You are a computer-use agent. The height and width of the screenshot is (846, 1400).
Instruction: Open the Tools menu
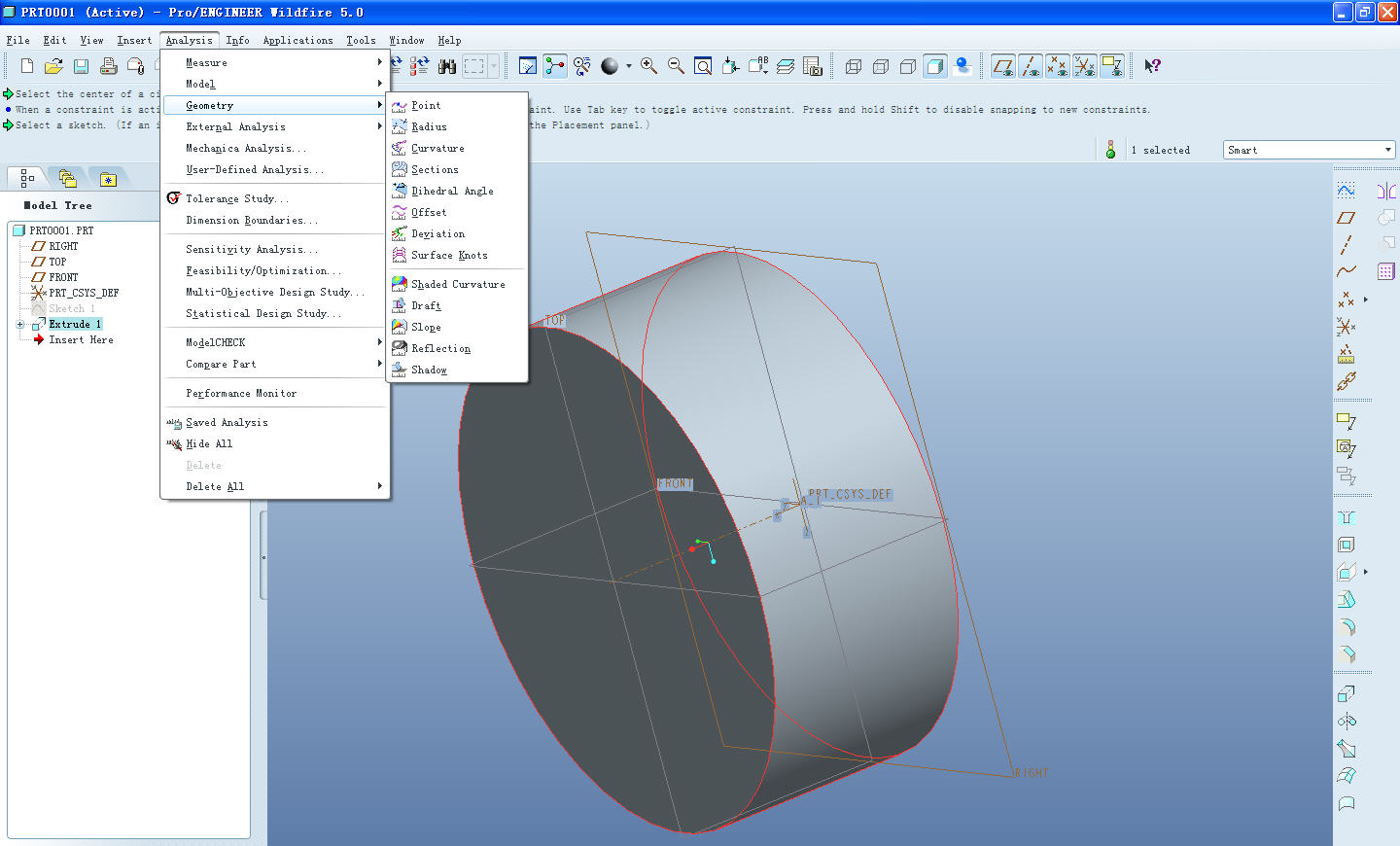pos(361,40)
